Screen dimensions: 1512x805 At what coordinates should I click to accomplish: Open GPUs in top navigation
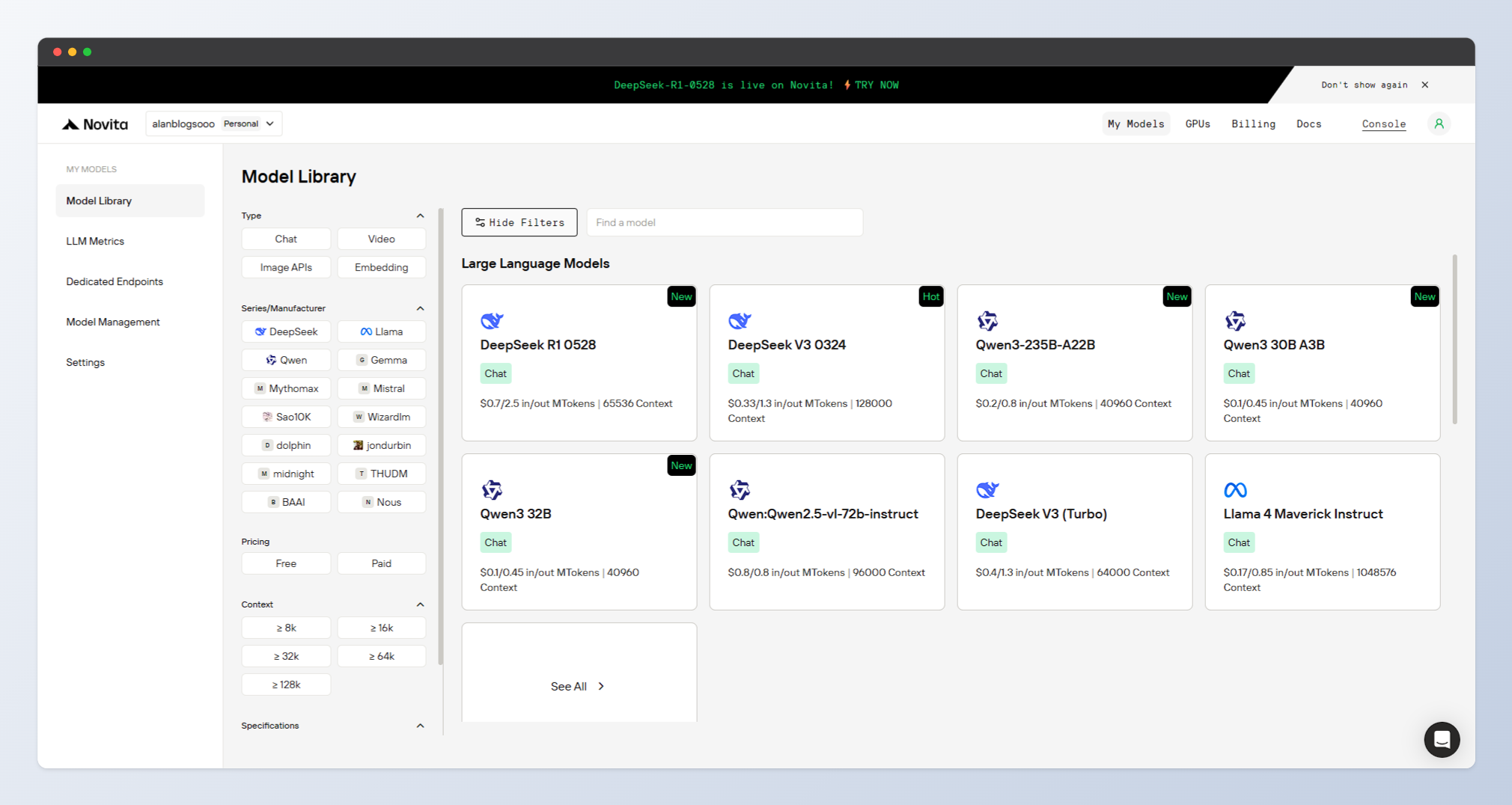click(1198, 124)
